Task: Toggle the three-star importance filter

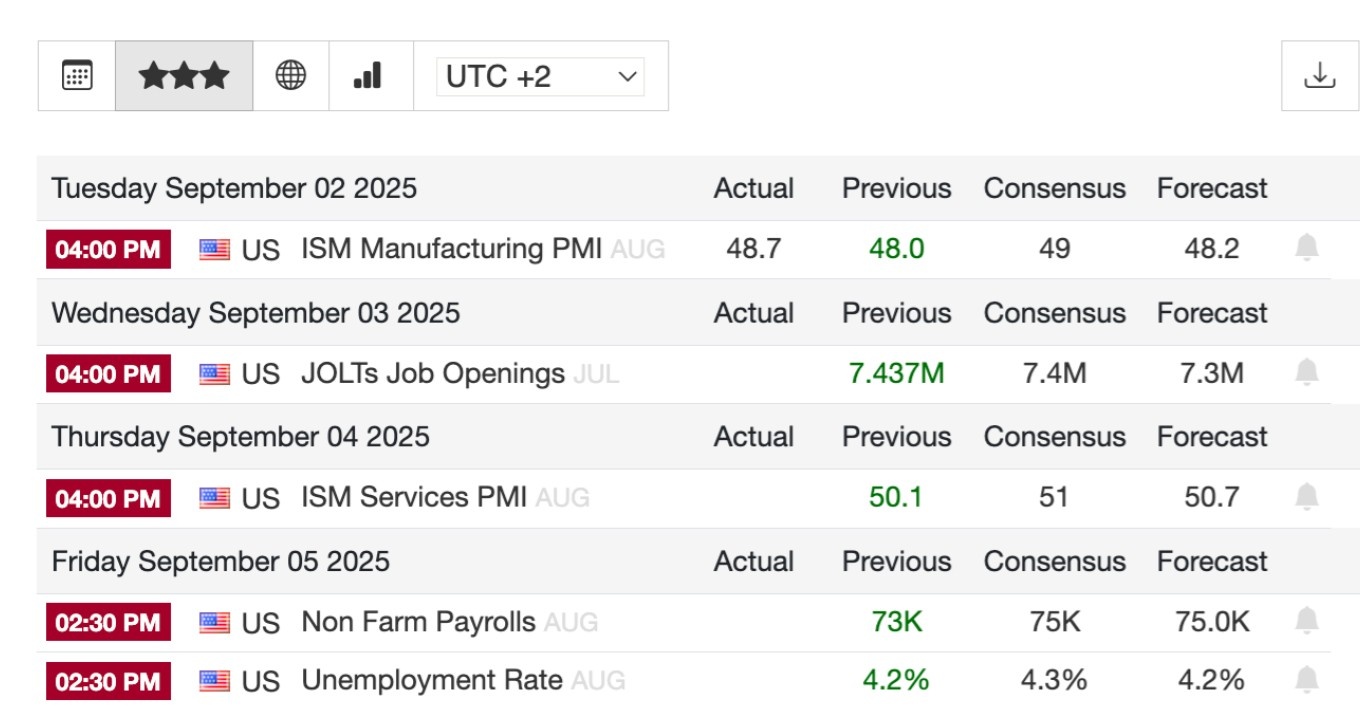Action: click(184, 76)
